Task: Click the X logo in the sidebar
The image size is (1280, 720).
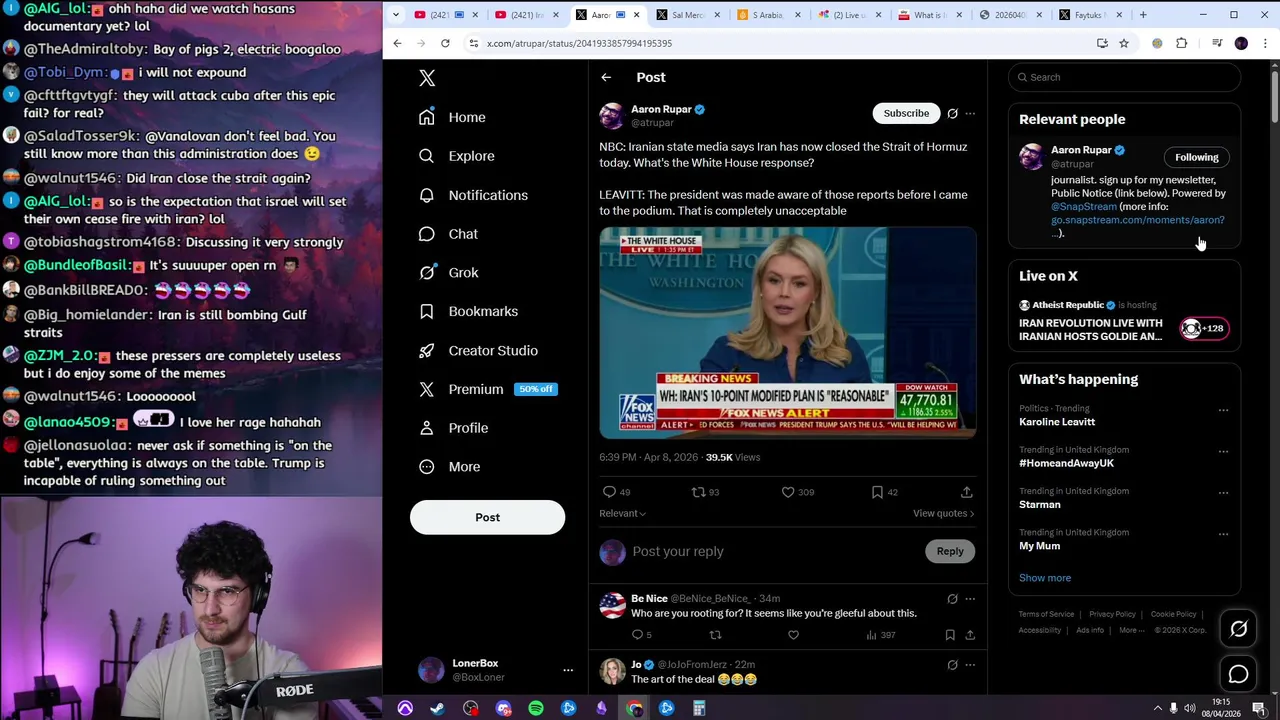Action: point(427,78)
